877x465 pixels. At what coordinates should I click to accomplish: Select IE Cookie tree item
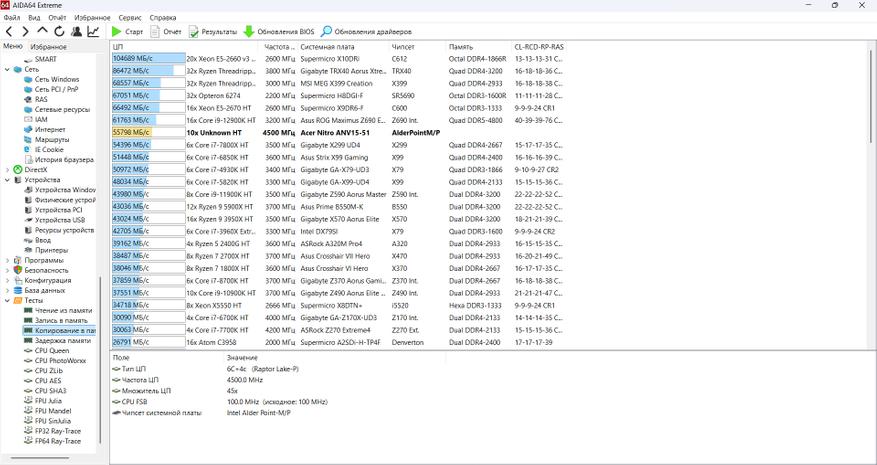[x=49, y=150]
